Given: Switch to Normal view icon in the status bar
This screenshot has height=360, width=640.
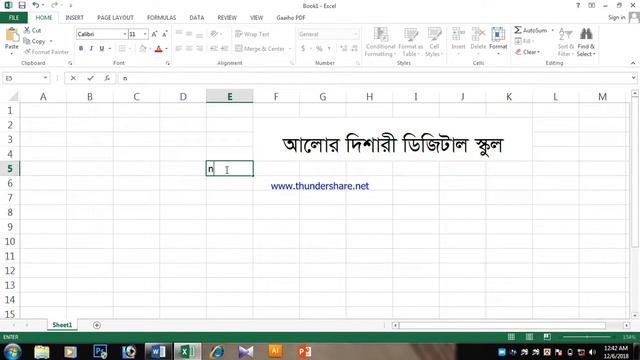Looking at the screenshot, I should 511,337.
